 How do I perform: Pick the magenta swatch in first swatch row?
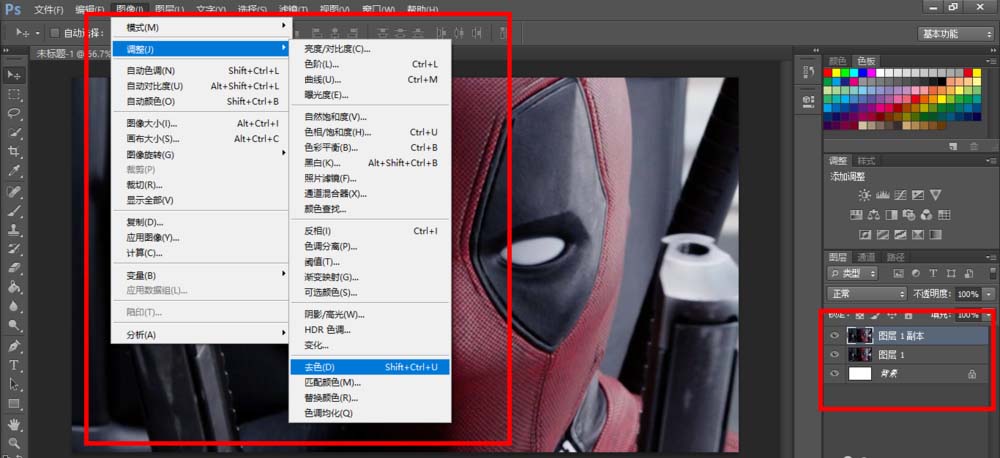(872, 73)
